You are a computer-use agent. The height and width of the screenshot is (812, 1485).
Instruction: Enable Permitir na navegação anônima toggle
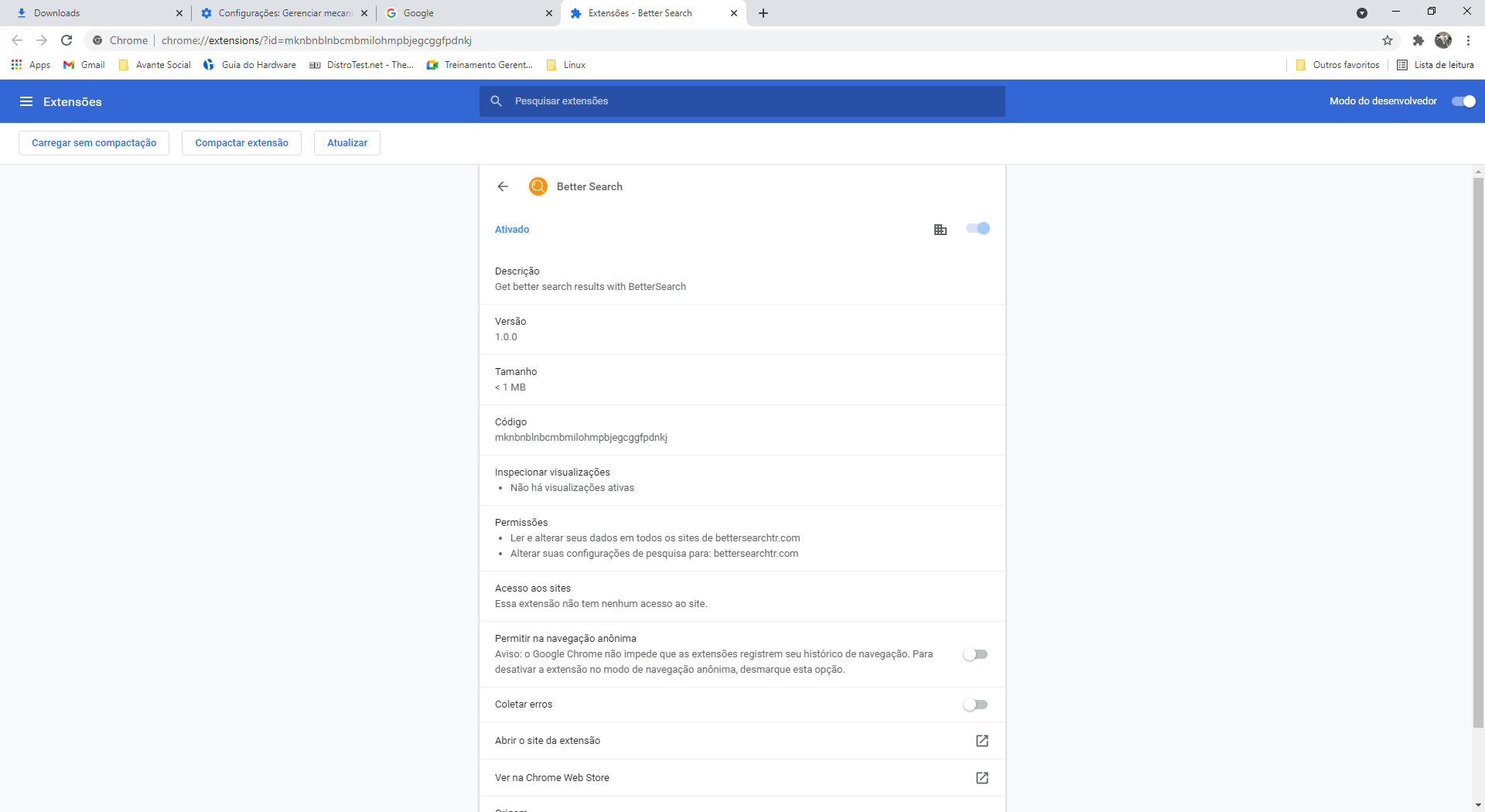point(975,654)
